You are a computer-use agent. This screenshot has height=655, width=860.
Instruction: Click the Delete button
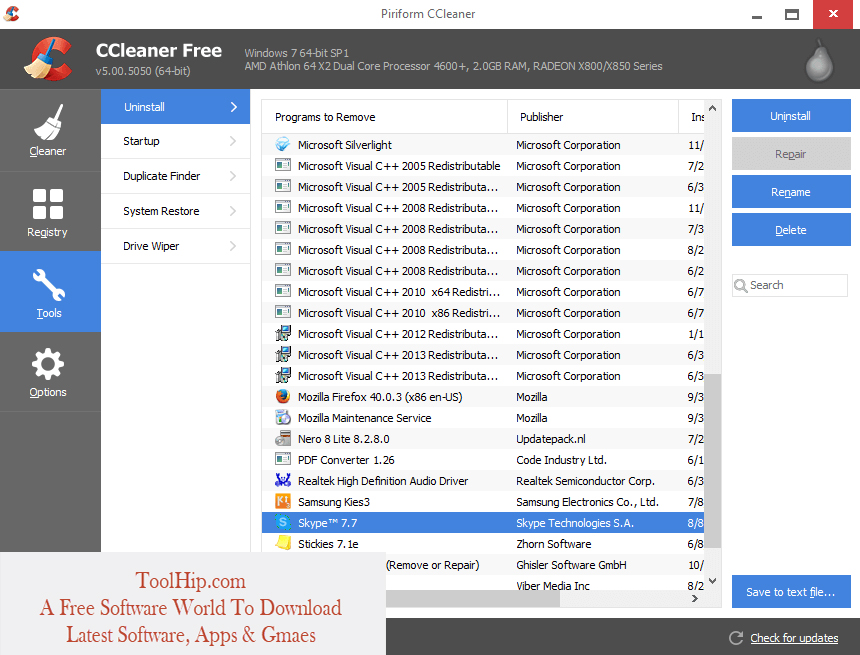(791, 230)
